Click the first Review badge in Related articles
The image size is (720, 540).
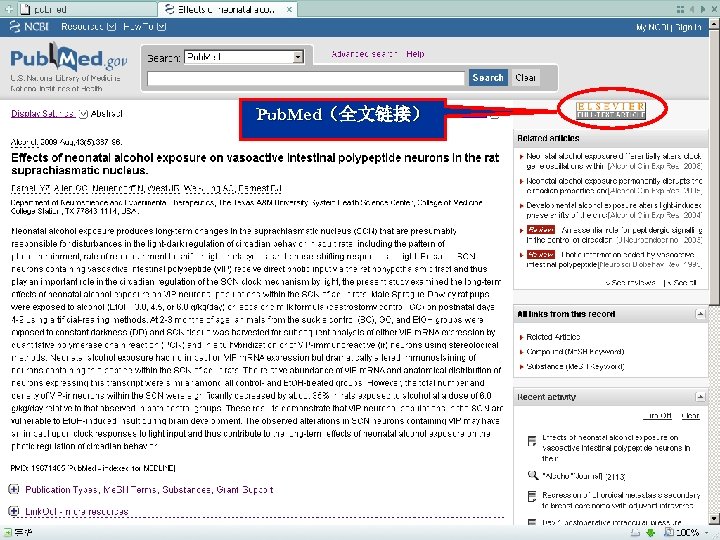point(541,230)
